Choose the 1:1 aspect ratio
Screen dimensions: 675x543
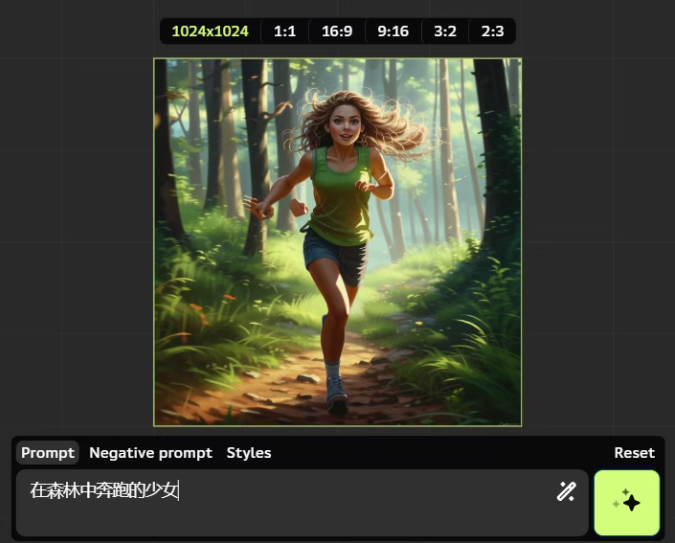tap(285, 31)
